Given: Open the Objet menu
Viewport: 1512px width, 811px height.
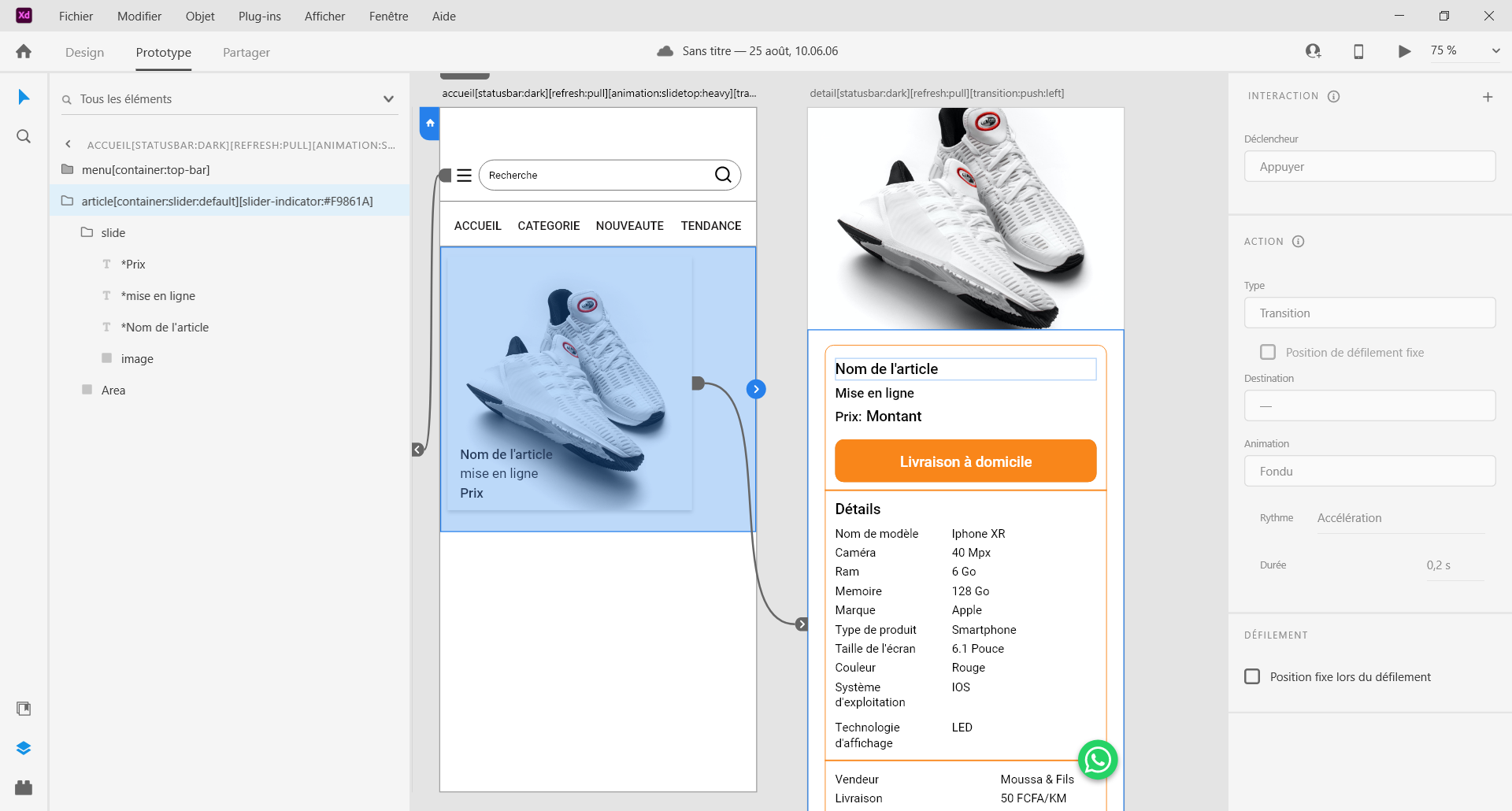Looking at the screenshot, I should tap(200, 16).
